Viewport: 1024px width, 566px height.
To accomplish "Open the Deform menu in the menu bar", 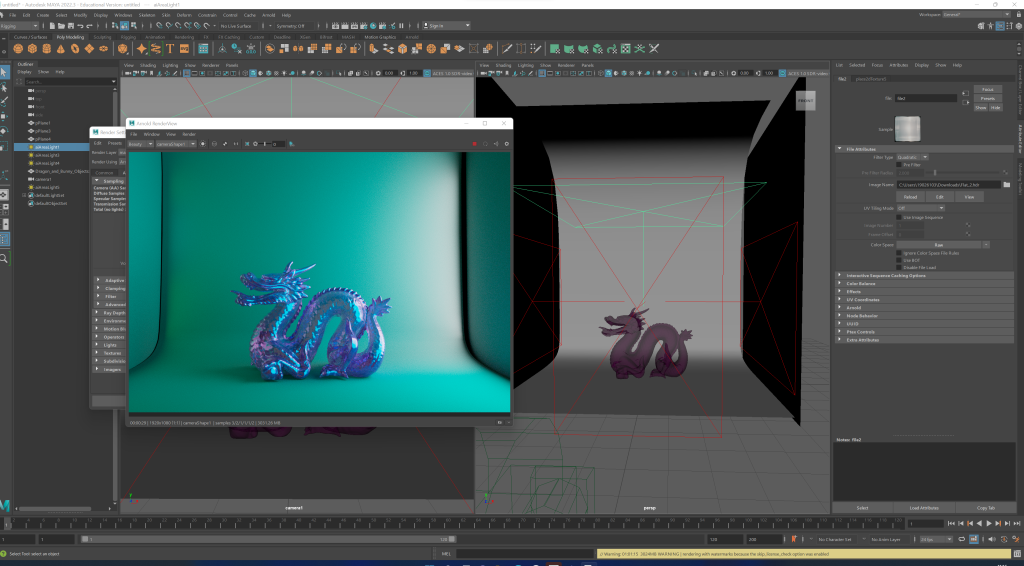I will pos(184,15).
